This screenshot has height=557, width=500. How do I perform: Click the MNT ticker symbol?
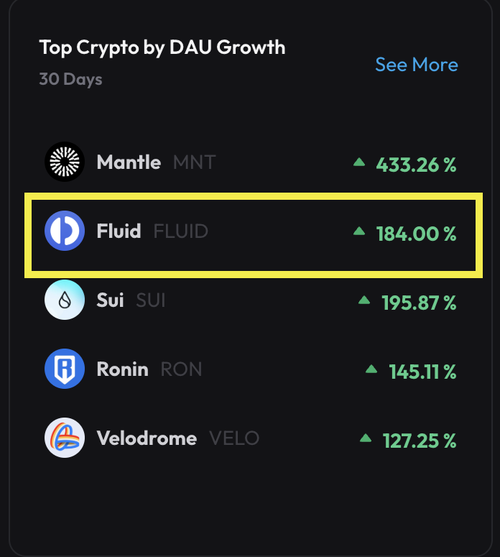click(194, 163)
